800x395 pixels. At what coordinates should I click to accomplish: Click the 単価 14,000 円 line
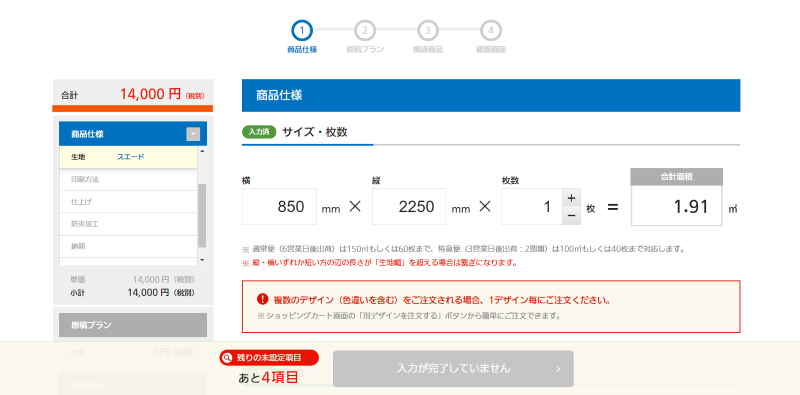tap(133, 280)
